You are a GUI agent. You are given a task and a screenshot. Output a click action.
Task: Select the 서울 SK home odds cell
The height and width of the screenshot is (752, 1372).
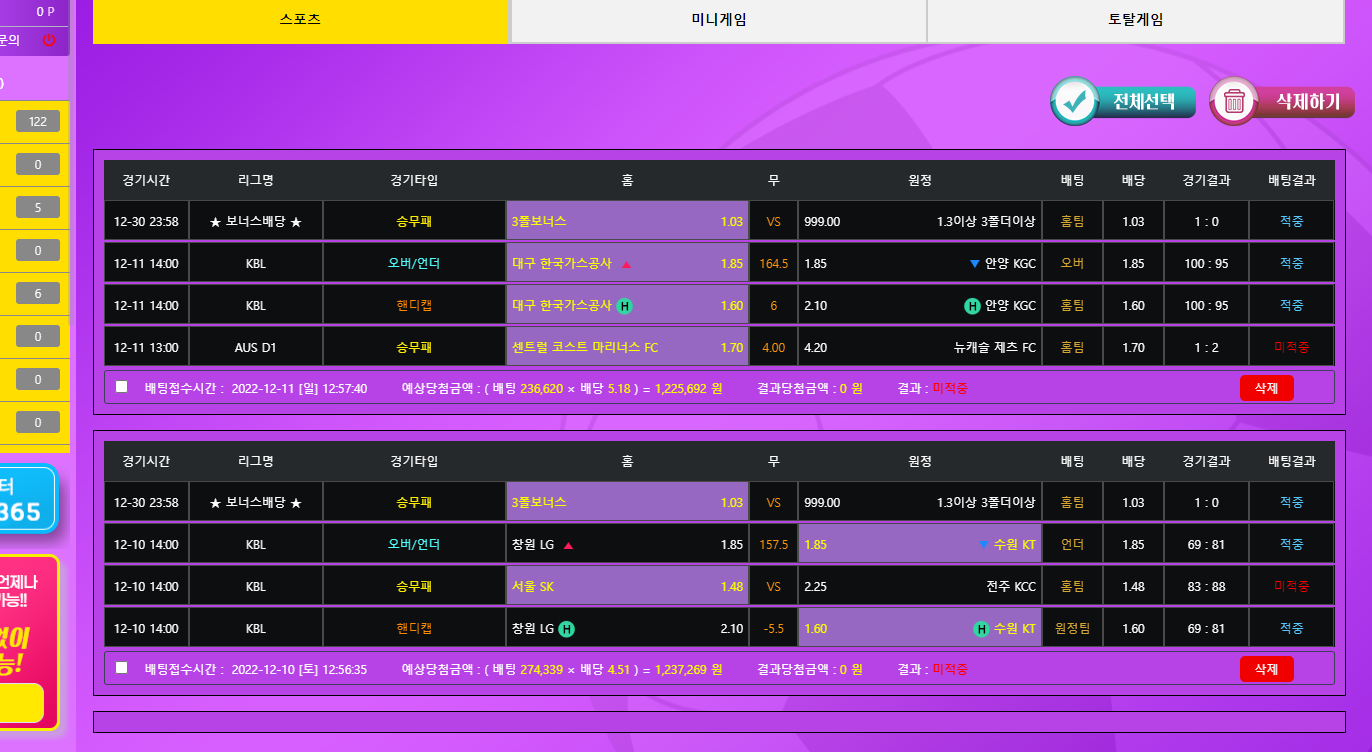pos(627,587)
